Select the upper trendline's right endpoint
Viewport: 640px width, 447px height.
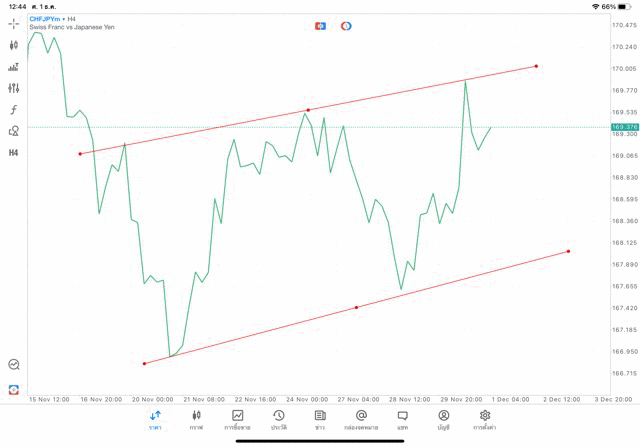pos(536,67)
